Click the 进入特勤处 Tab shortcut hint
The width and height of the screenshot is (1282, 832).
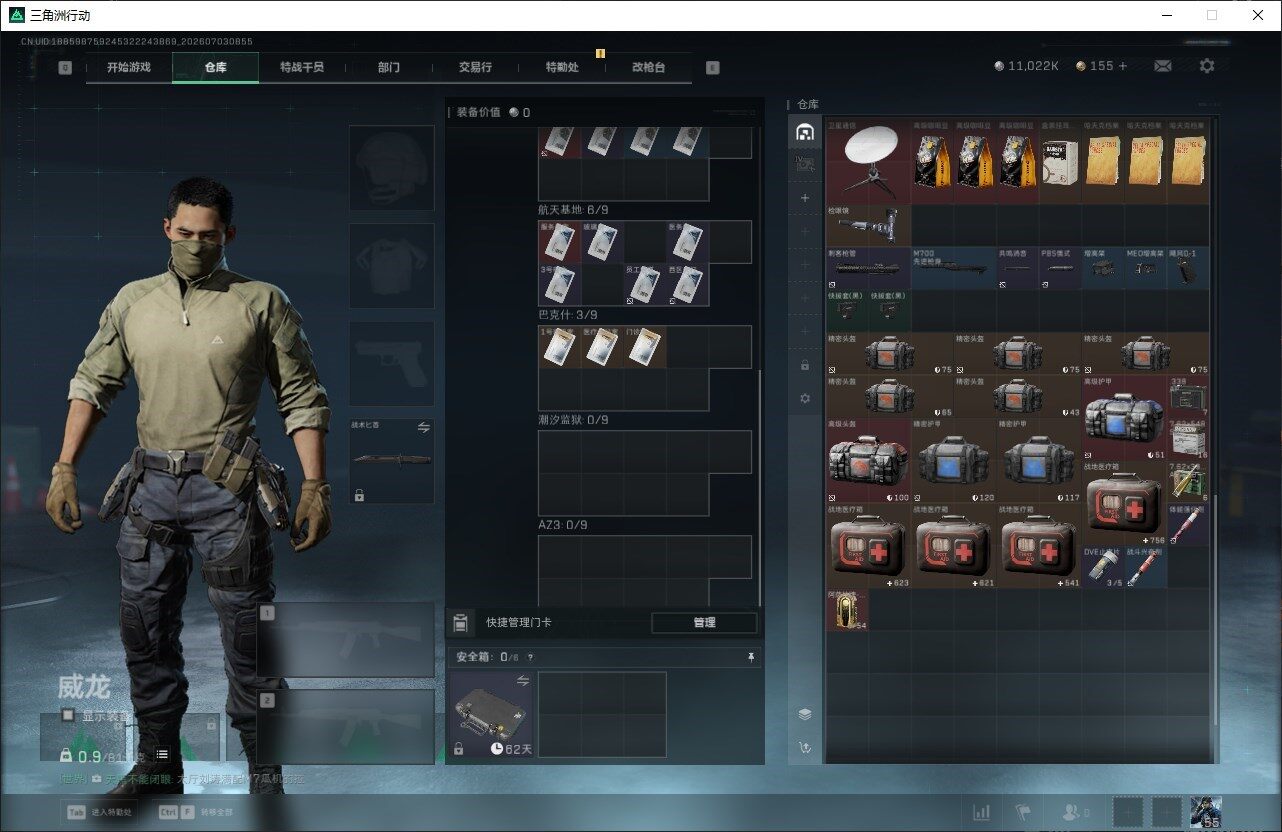coord(98,812)
